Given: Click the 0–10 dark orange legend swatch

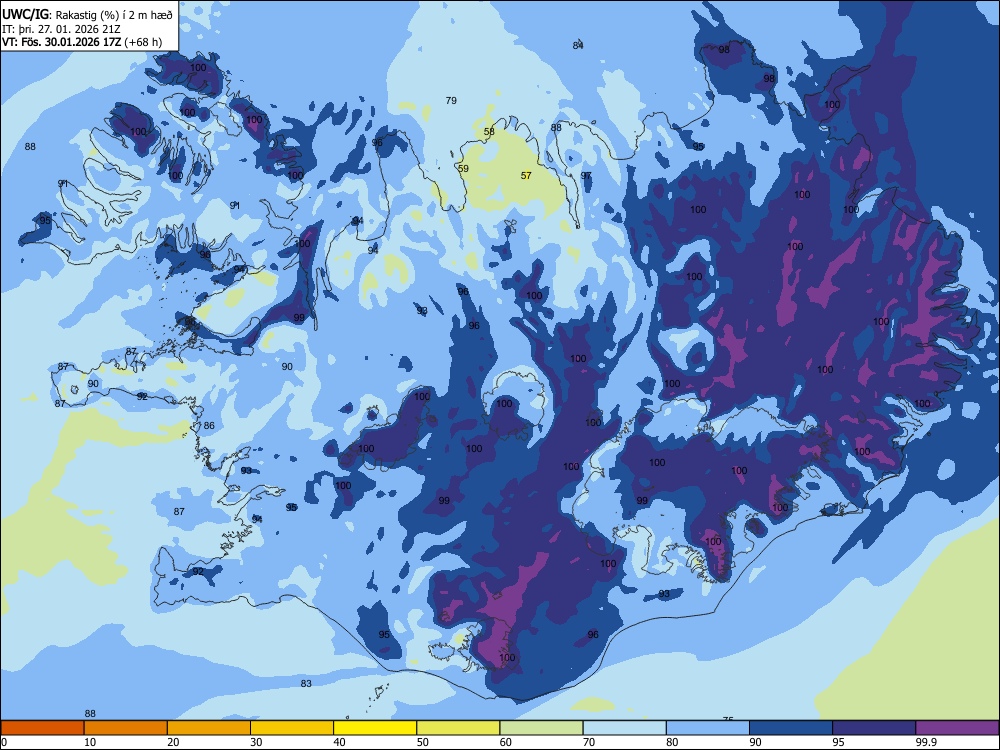Looking at the screenshot, I should (x=42, y=728).
